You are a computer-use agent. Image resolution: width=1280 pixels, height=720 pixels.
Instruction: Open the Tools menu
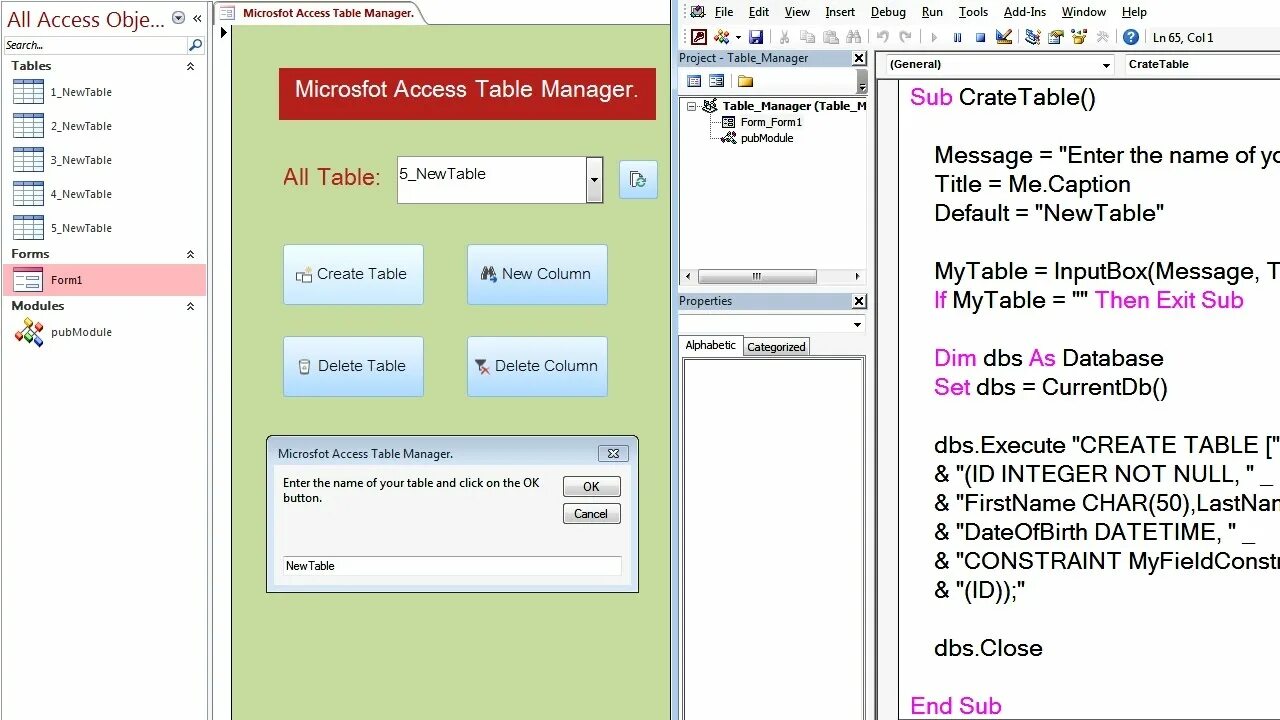973,12
